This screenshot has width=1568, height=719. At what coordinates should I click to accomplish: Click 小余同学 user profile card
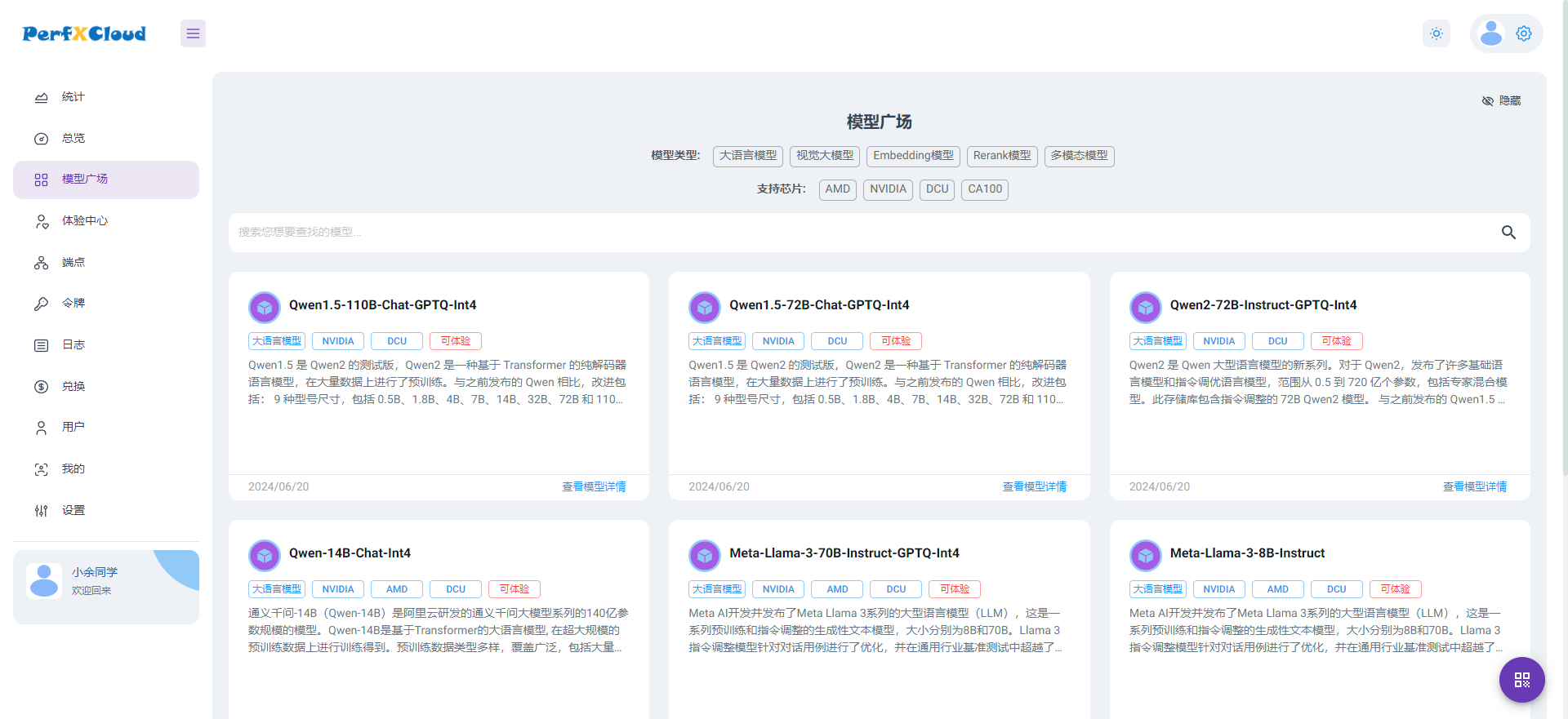pos(106,587)
